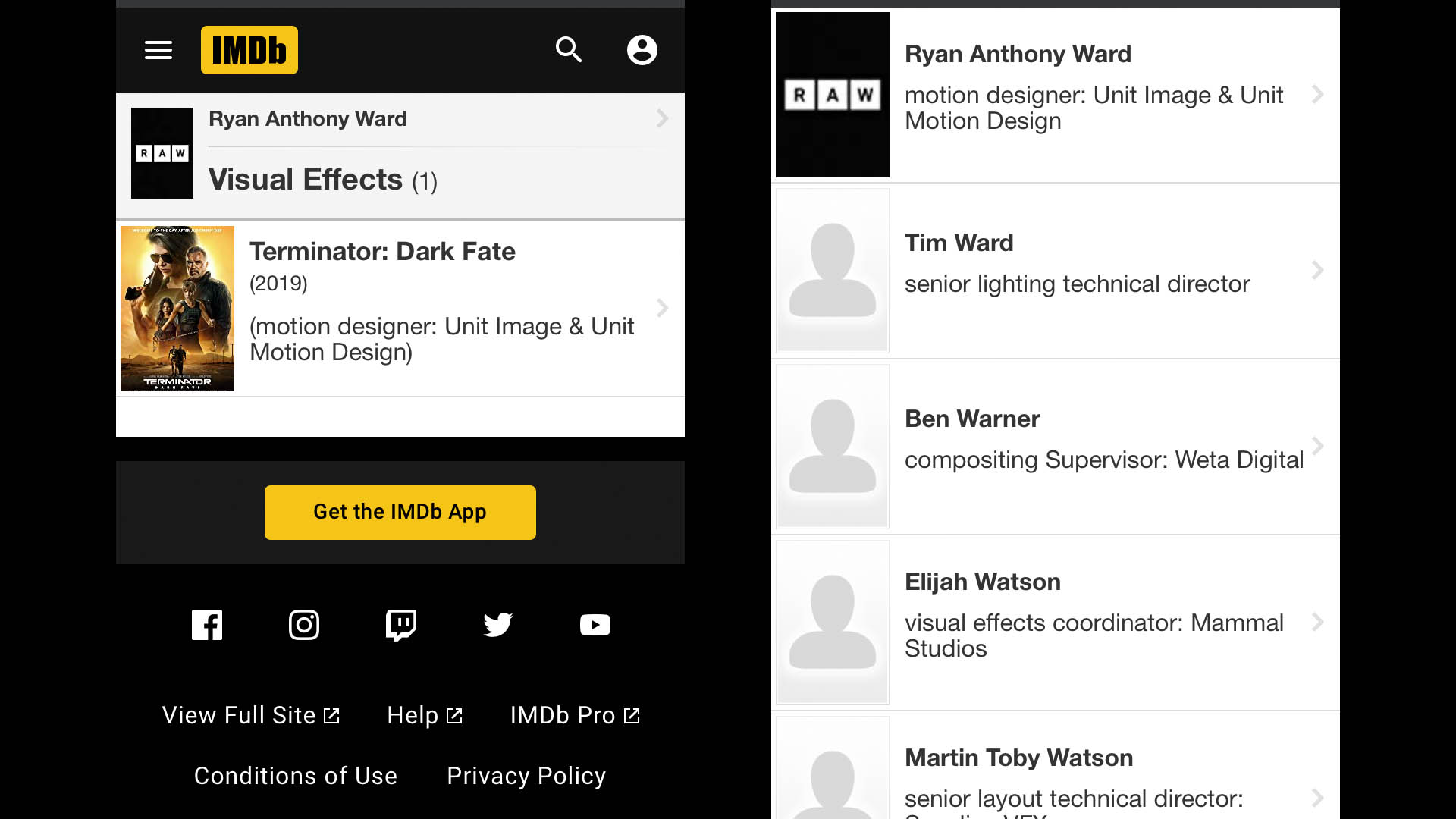Click the (2019) year text
The width and height of the screenshot is (1456, 819).
(278, 284)
